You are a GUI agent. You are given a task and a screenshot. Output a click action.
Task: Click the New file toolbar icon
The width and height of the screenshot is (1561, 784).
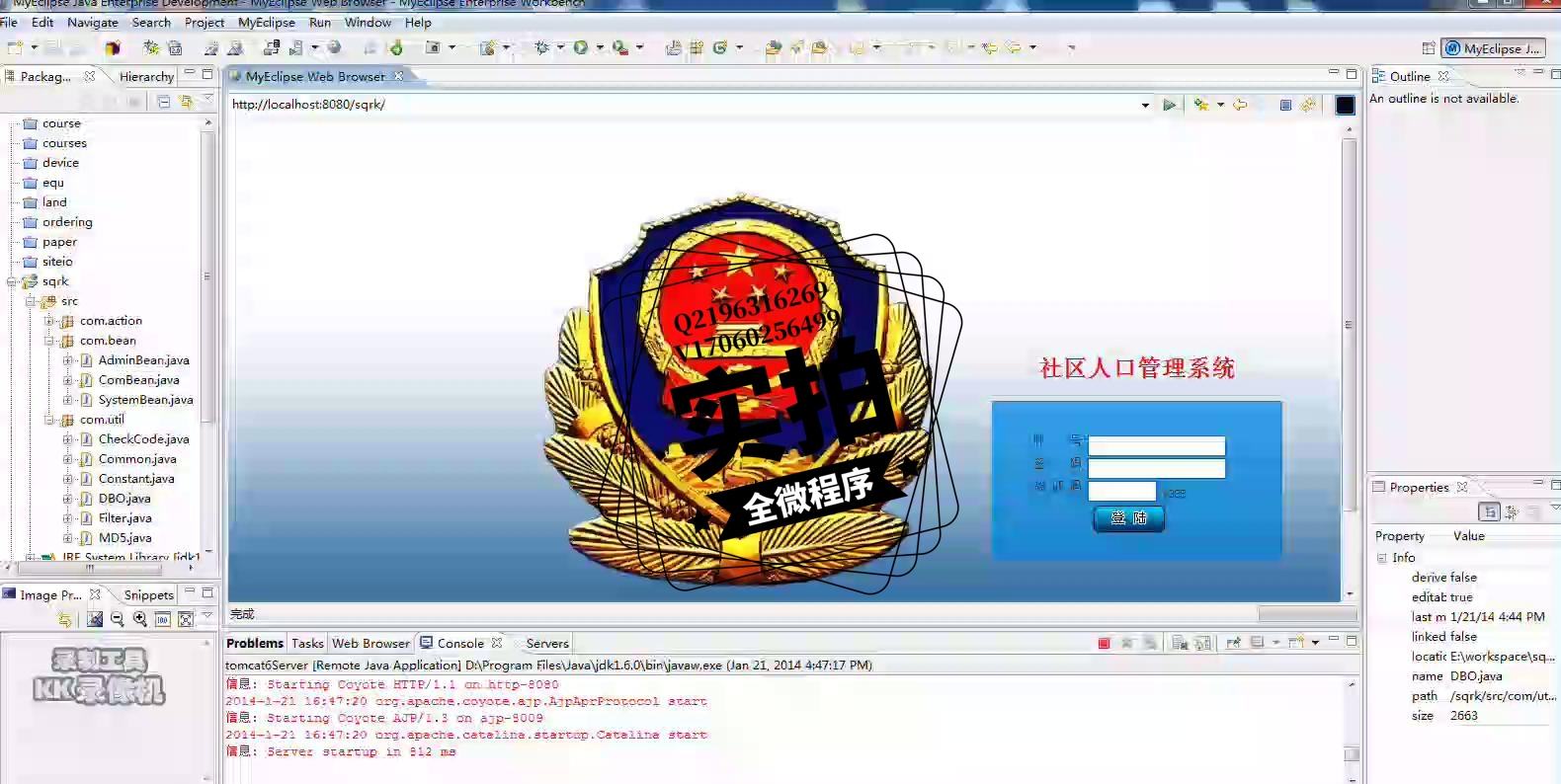[x=15, y=47]
